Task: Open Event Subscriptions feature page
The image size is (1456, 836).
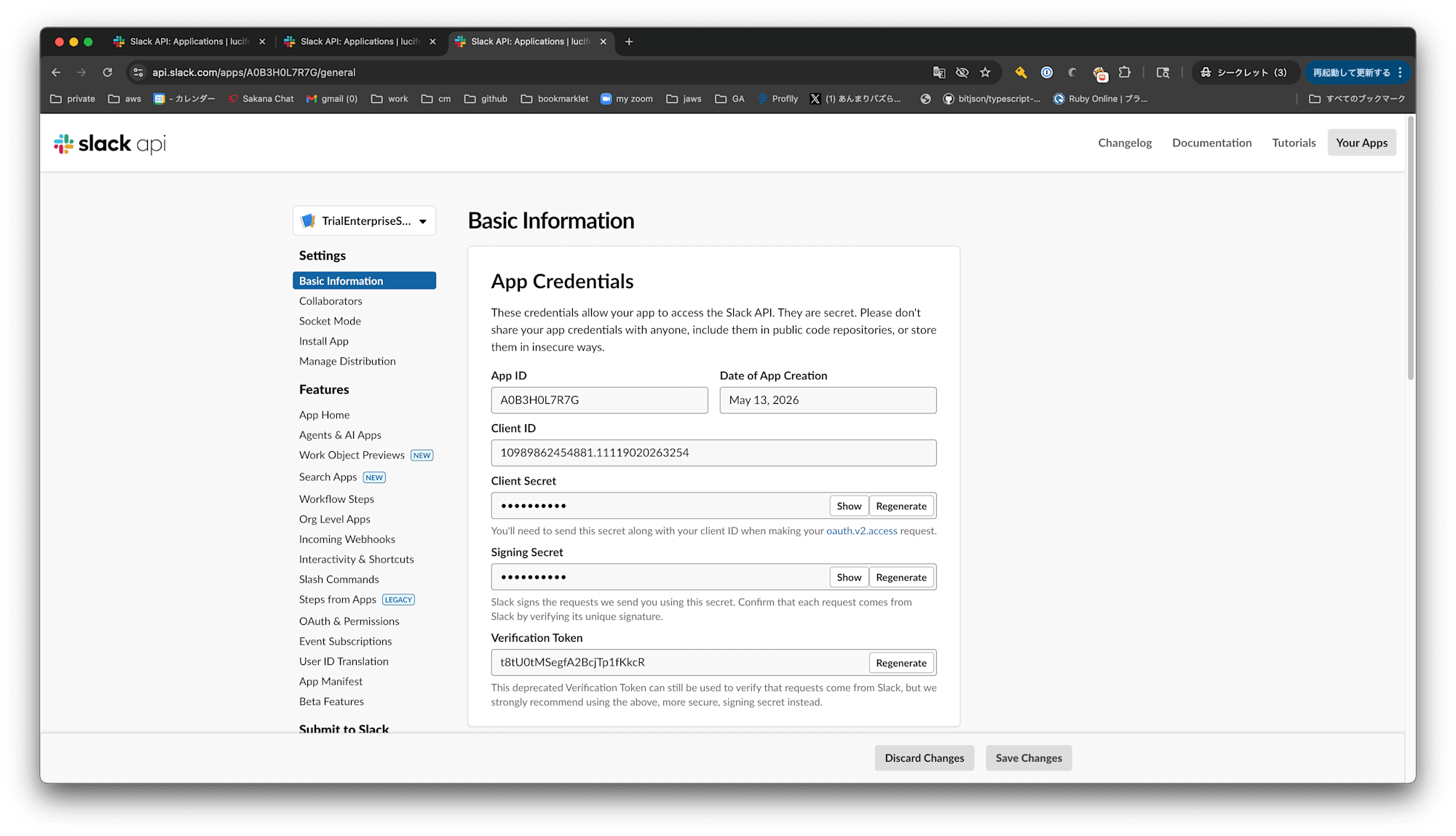Action: point(346,641)
